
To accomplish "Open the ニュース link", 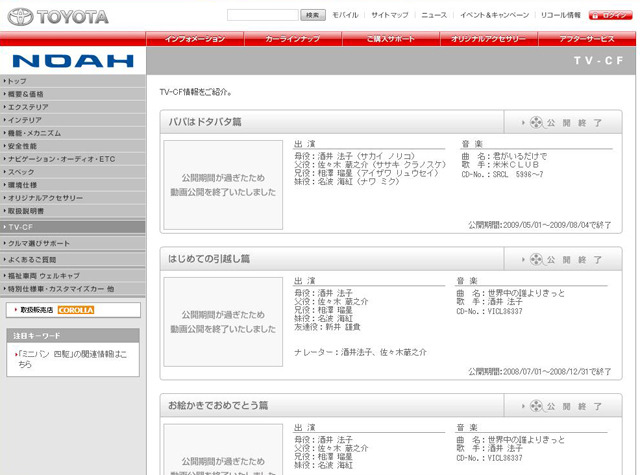I will (x=434, y=15).
